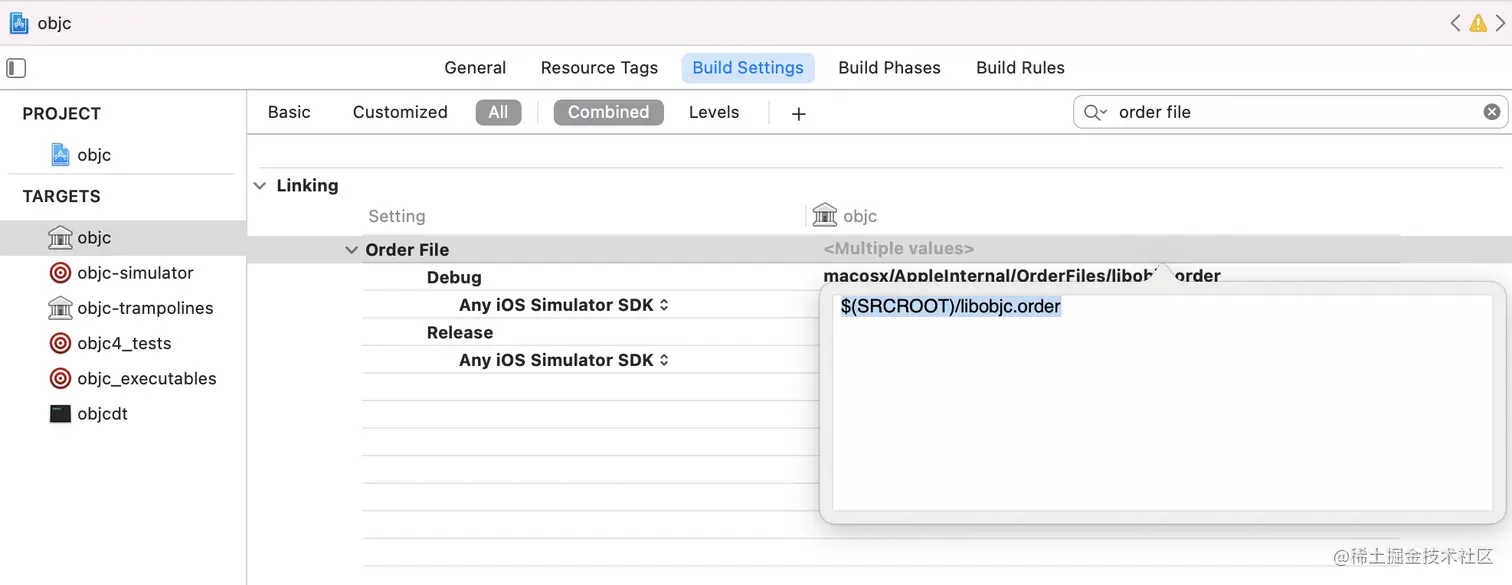This screenshot has width=1512, height=585.
Task: Select the objc target
Action: pos(123,238)
